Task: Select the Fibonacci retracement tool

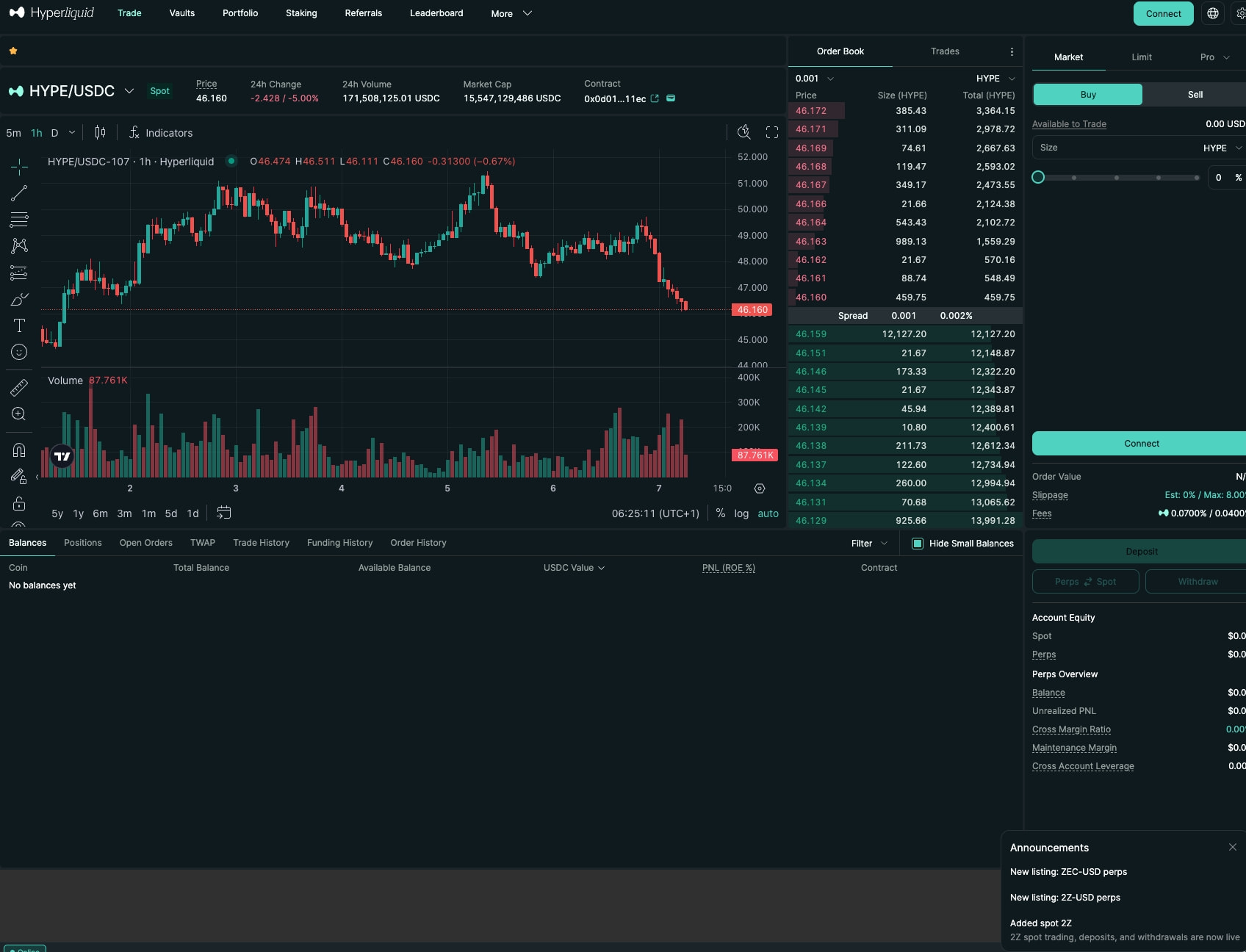Action: 19,219
